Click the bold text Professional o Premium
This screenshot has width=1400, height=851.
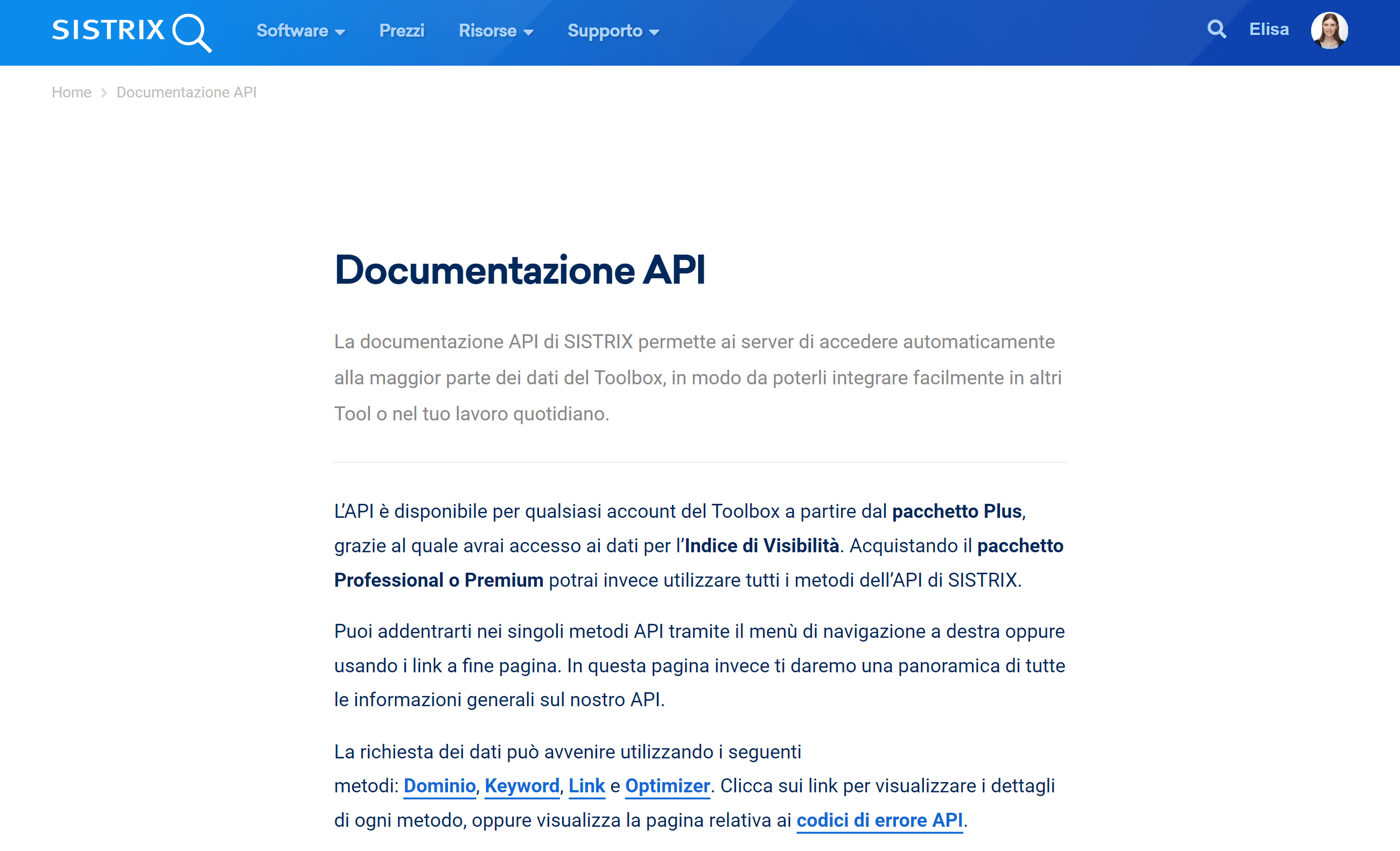pos(439,580)
